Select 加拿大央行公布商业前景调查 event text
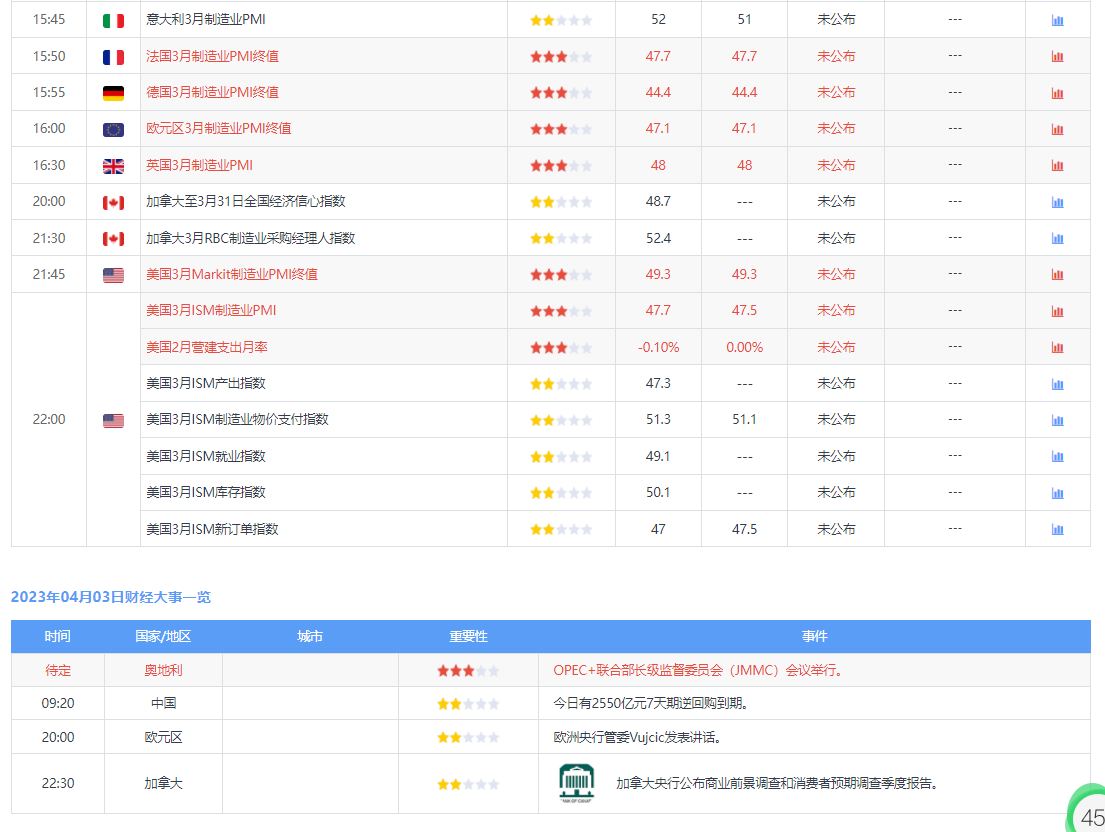The height and width of the screenshot is (832, 1105). coord(777,783)
